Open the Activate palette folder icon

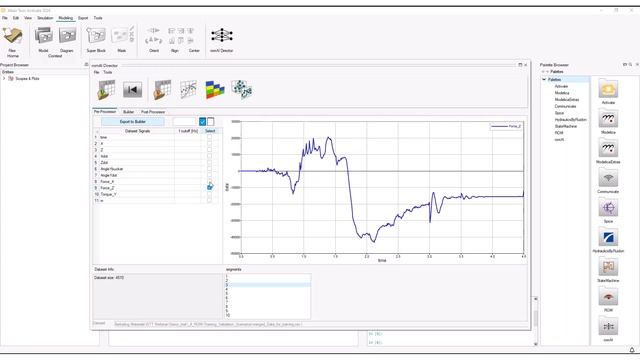[x=608, y=89]
